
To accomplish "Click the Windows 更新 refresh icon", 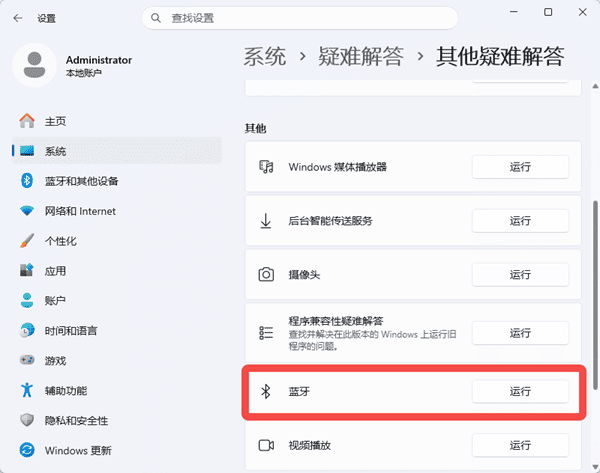I will tap(27, 450).
